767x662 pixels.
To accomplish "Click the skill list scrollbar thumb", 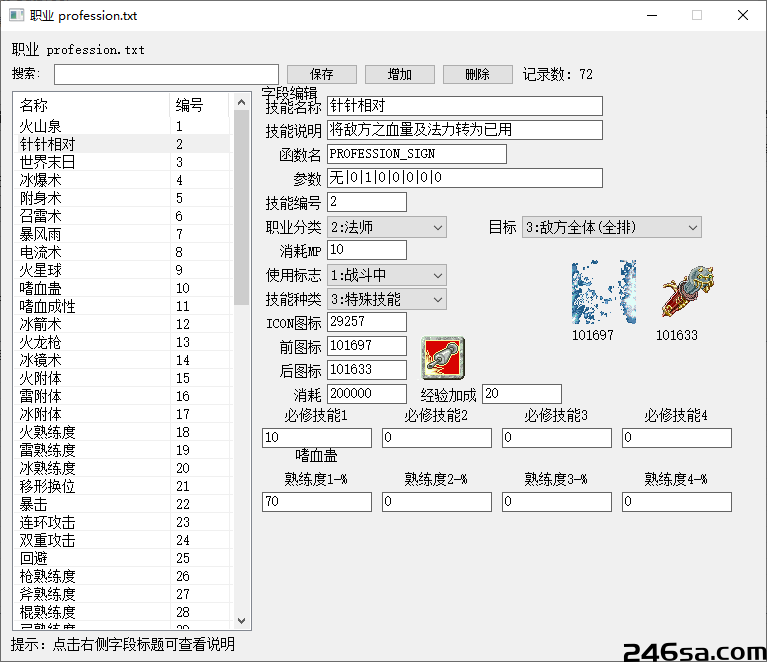I will tap(241, 207).
